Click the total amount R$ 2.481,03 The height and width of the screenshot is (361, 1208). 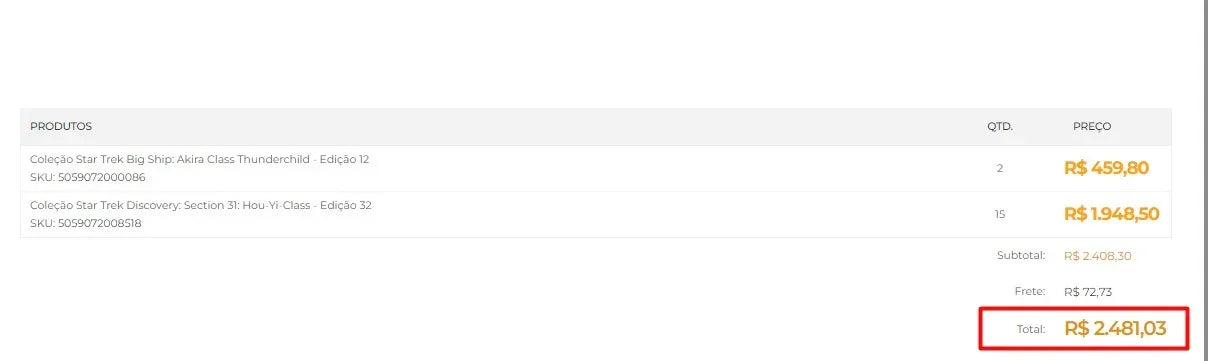[x=1115, y=328]
